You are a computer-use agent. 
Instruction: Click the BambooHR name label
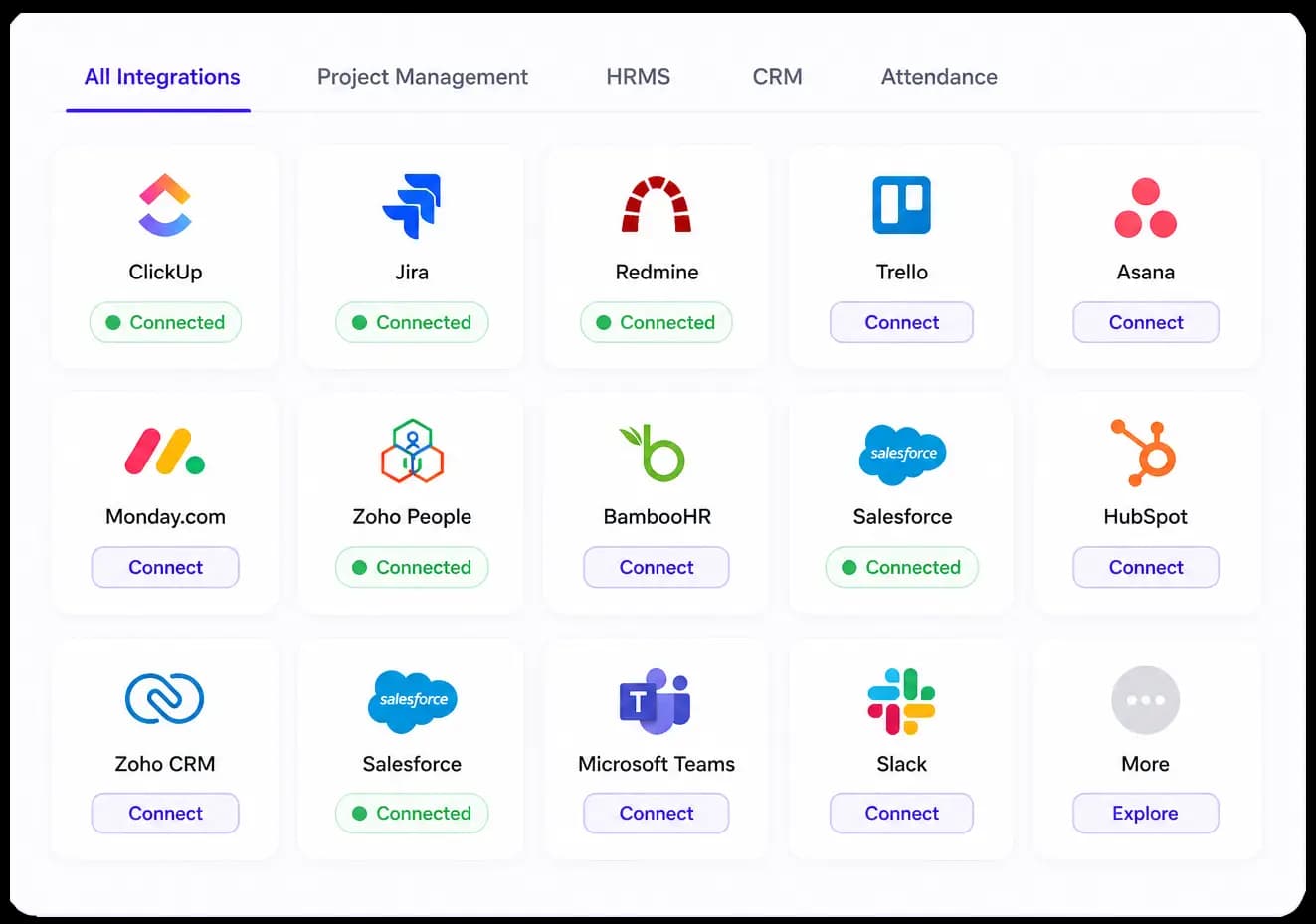(657, 516)
